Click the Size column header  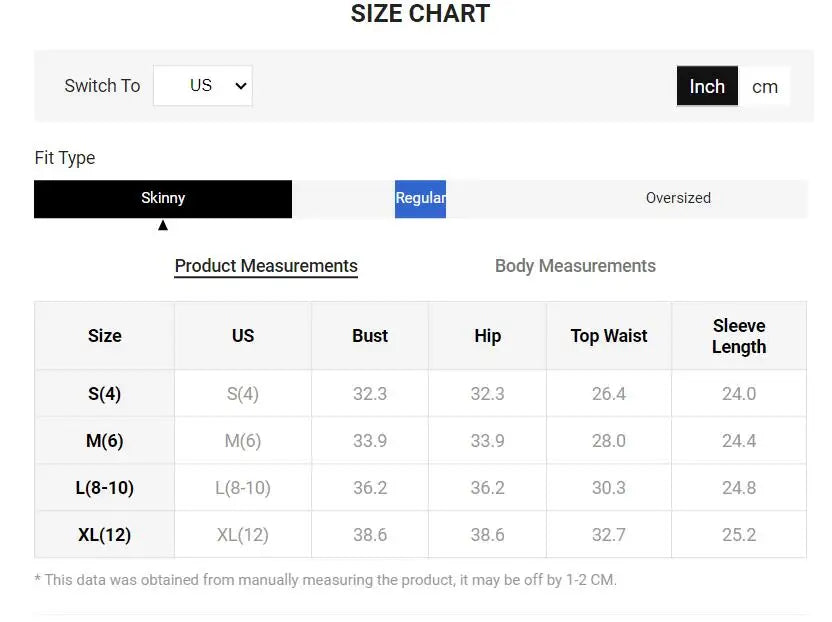(x=104, y=336)
